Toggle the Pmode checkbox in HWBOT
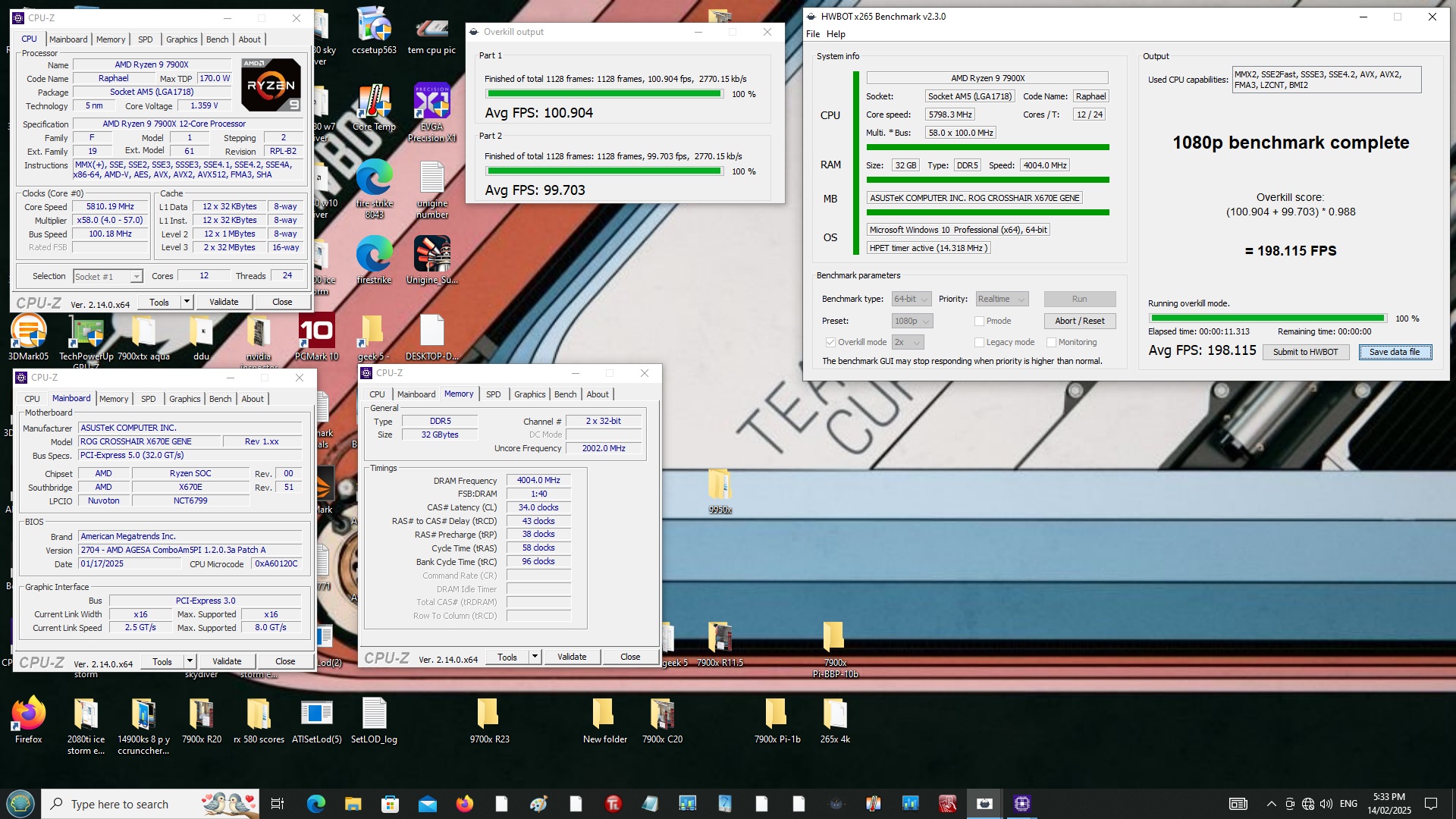This screenshot has width=1456, height=819. 979,321
